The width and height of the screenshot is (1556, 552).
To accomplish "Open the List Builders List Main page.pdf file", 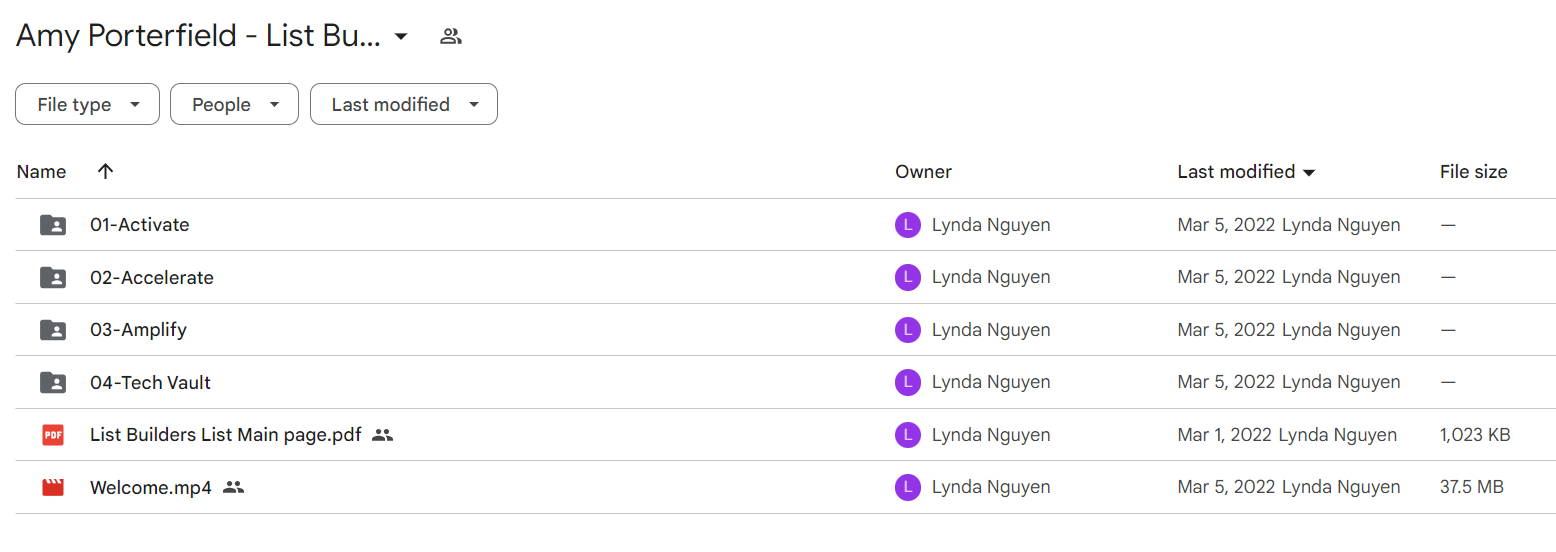I will coord(226,435).
